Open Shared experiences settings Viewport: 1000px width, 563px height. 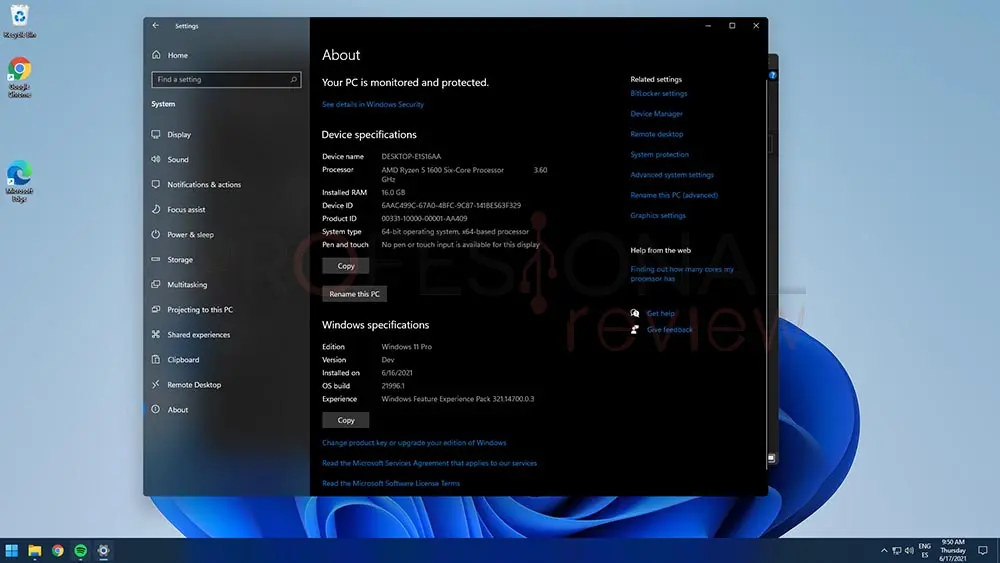click(x=191, y=335)
